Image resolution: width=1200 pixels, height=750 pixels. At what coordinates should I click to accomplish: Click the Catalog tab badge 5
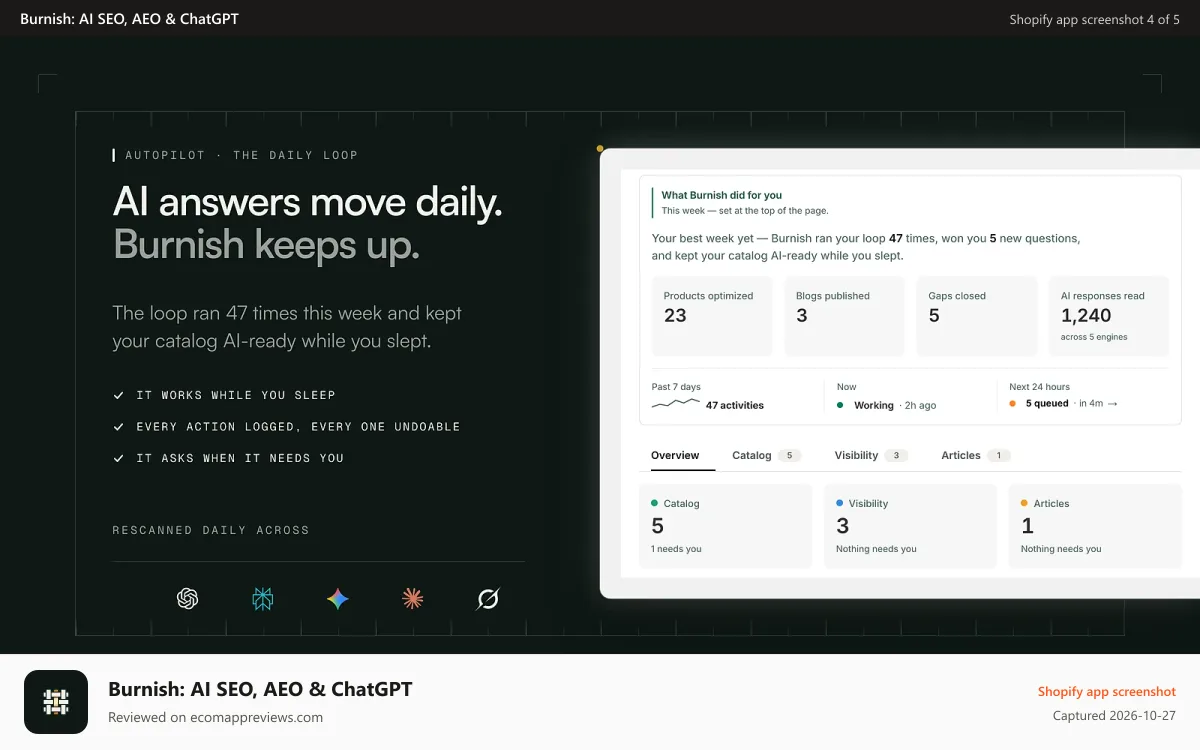(x=789, y=455)
